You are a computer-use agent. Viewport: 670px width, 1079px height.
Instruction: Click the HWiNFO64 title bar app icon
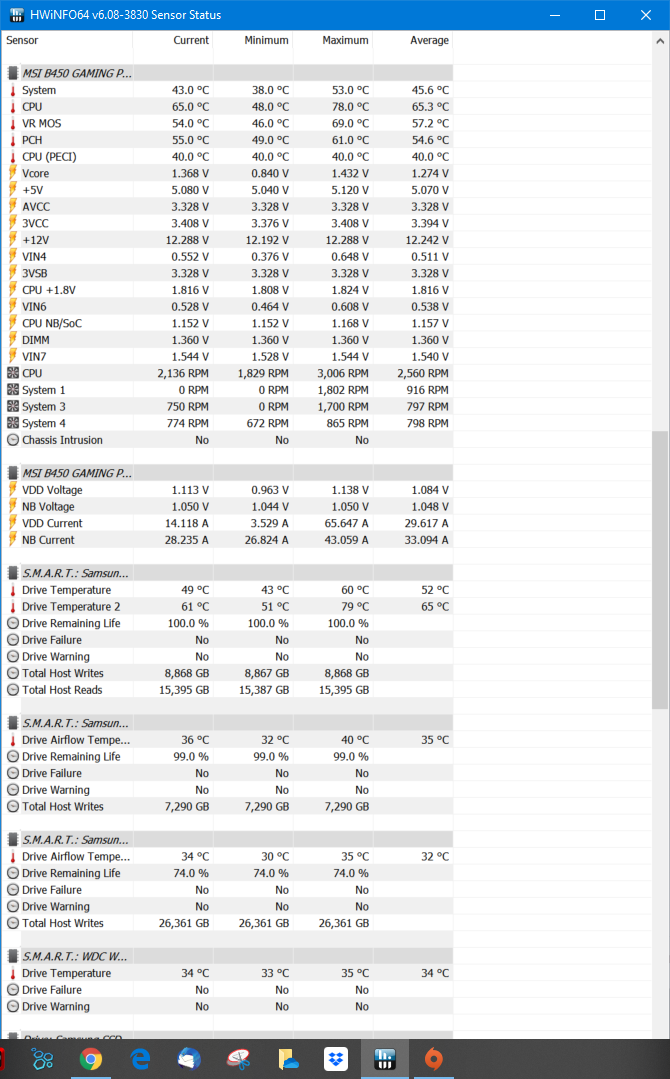[17, 14]
